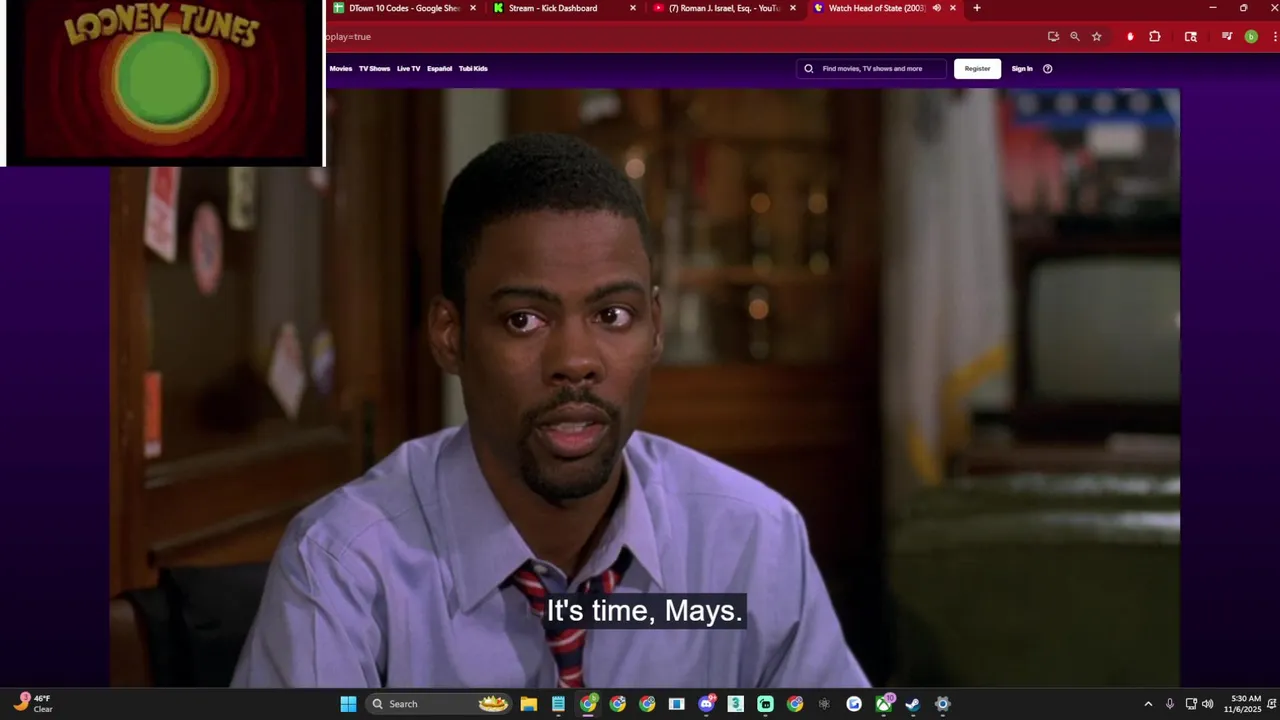1280x720 pixels.
Task: Close the DTown 10 Codes tab
Action: [473, 8]
